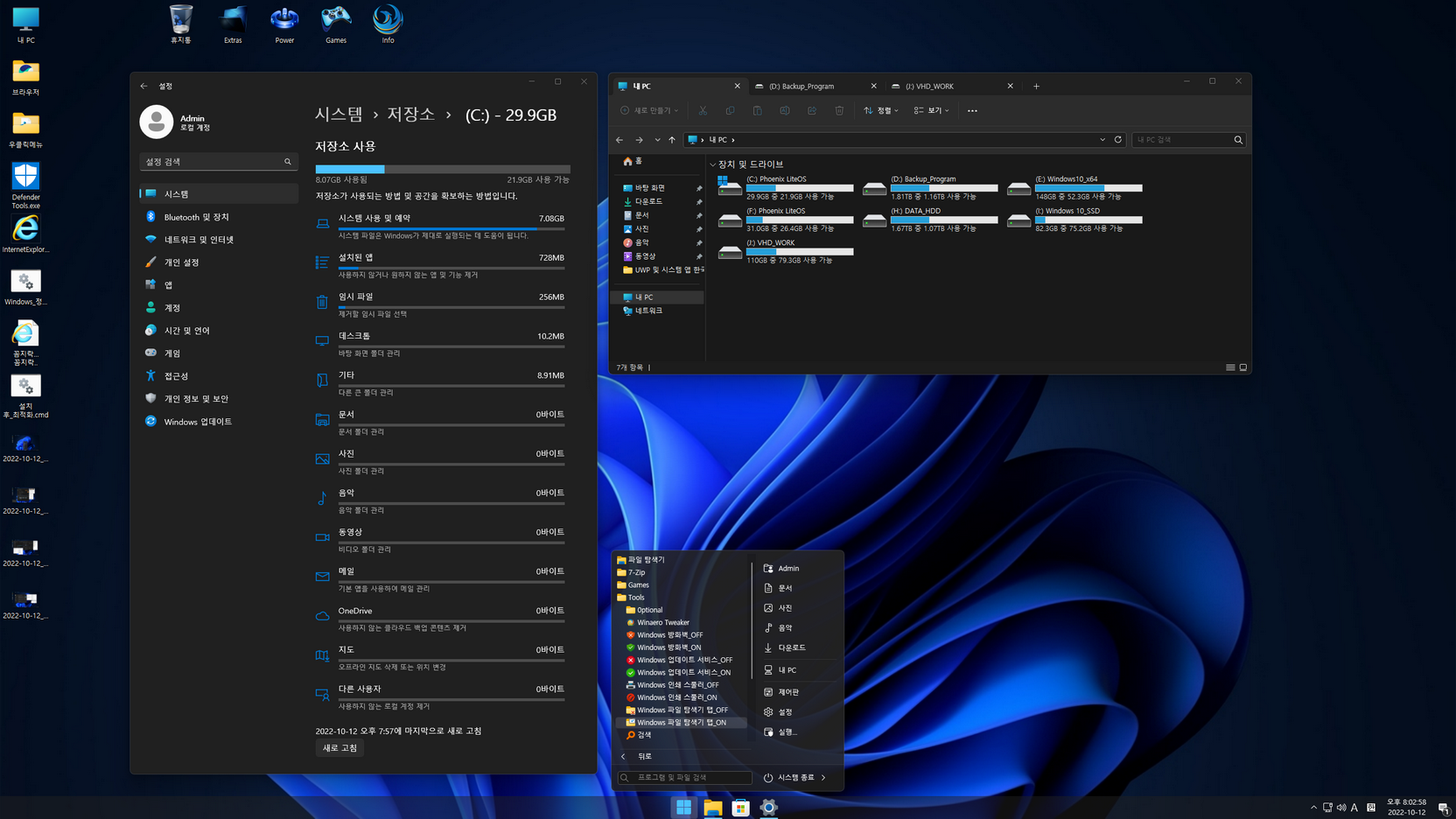Select 네트워크 및 인터넷 in Settings sidebar

[x=218, y=240]
